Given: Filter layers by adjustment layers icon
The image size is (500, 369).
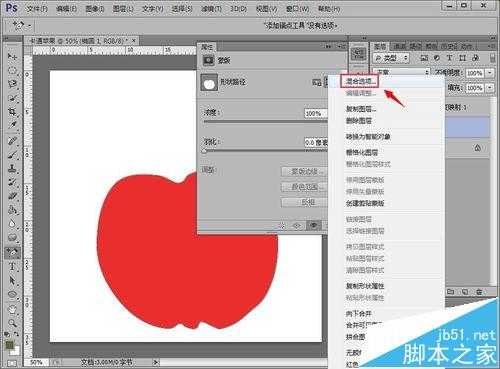Looking at the screenshot, I should click(x=437, y=58).
